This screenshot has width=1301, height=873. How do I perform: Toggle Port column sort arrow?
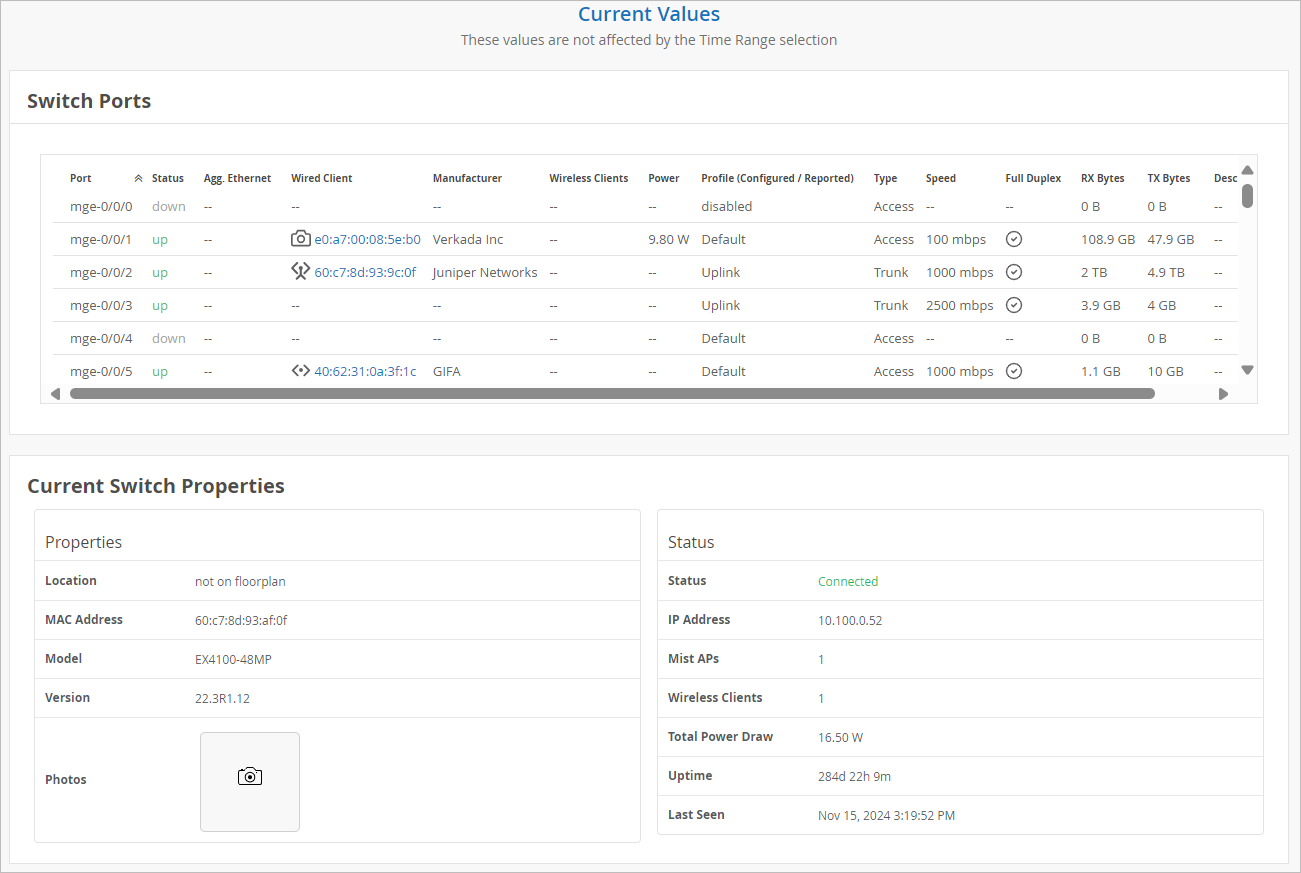[x=138, y=179]
